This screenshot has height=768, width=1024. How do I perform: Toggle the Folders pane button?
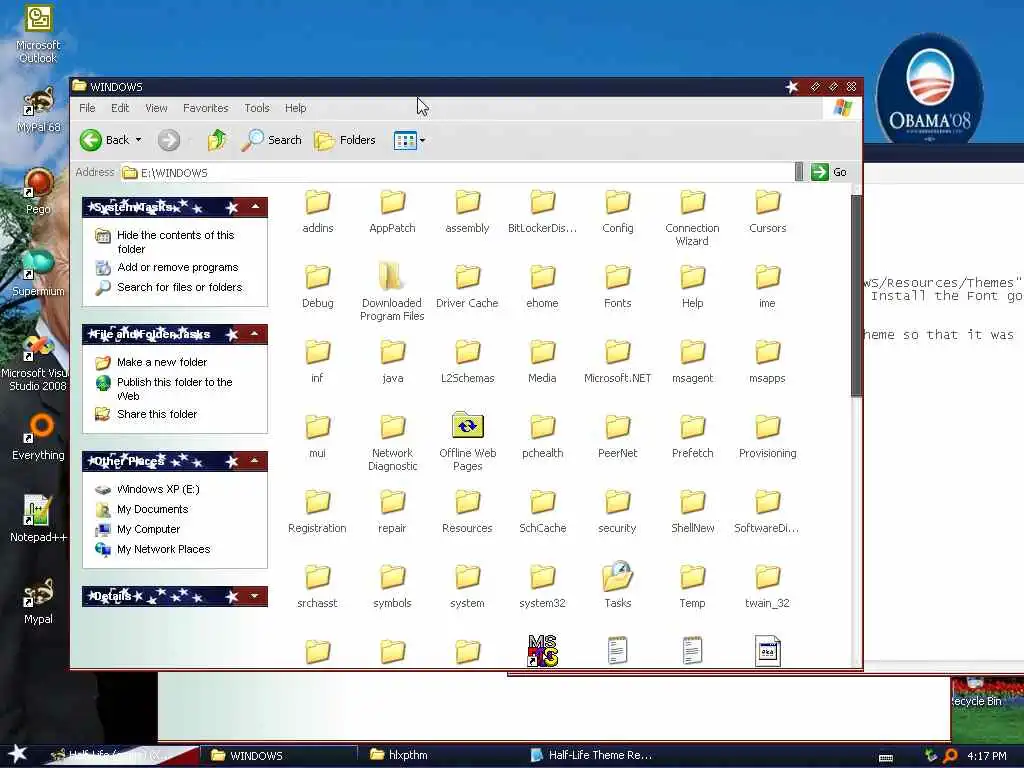[345, 140]
